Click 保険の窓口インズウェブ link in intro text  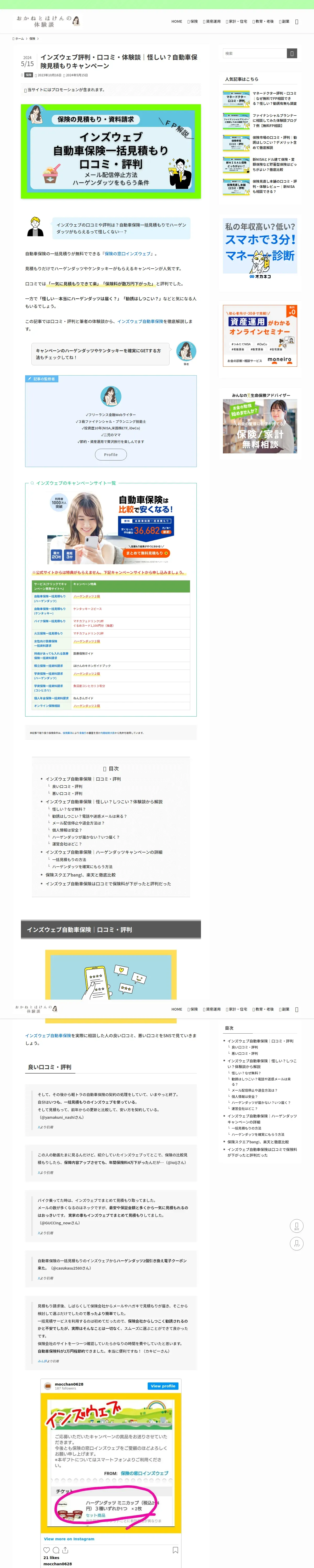coord(128,253)
